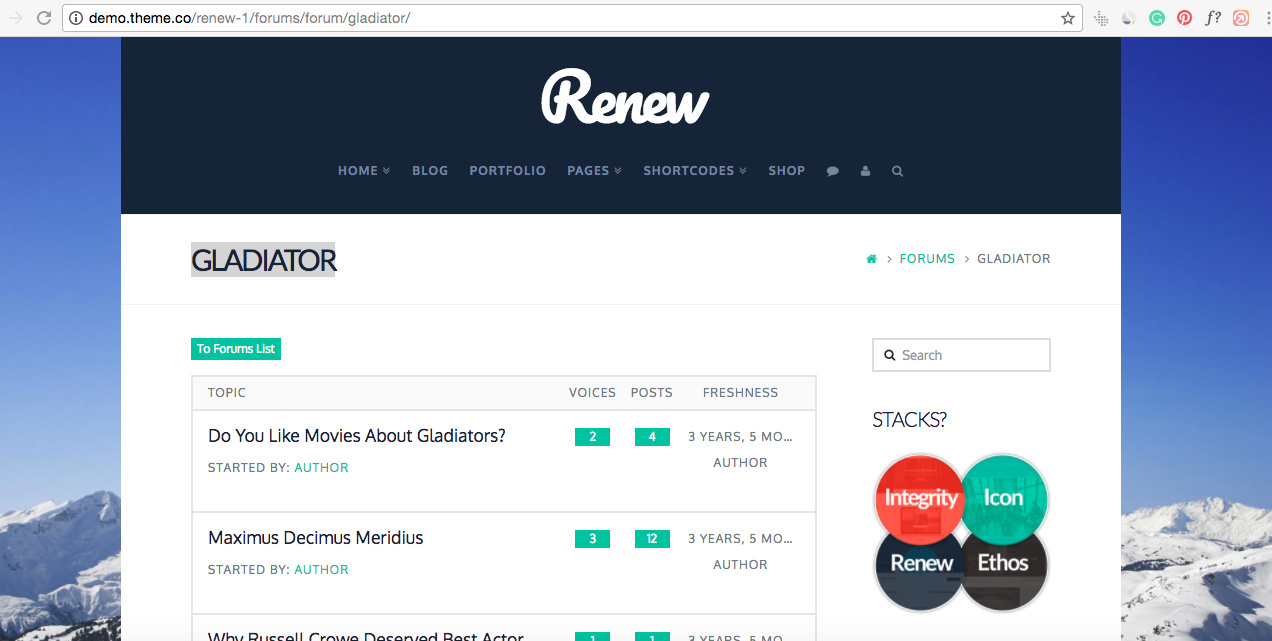Follow the FORUMS breadcrumb link

927,259
